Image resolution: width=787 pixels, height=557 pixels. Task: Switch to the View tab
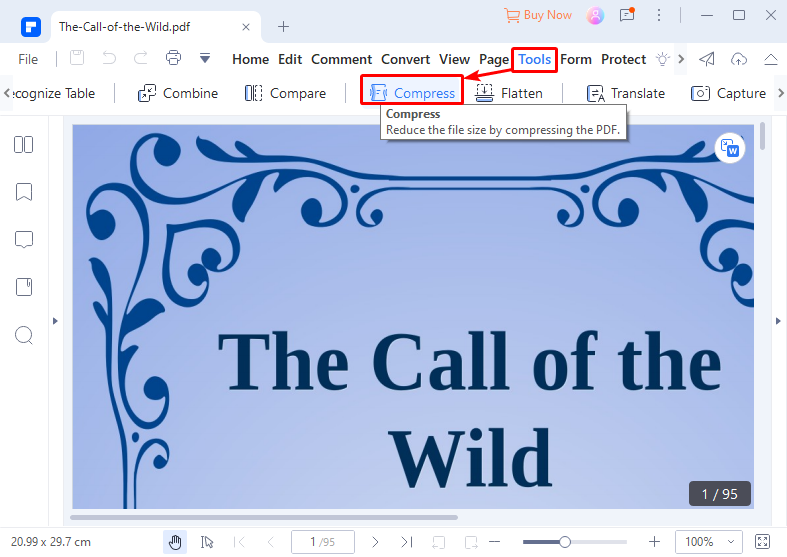tap(454, 59)
